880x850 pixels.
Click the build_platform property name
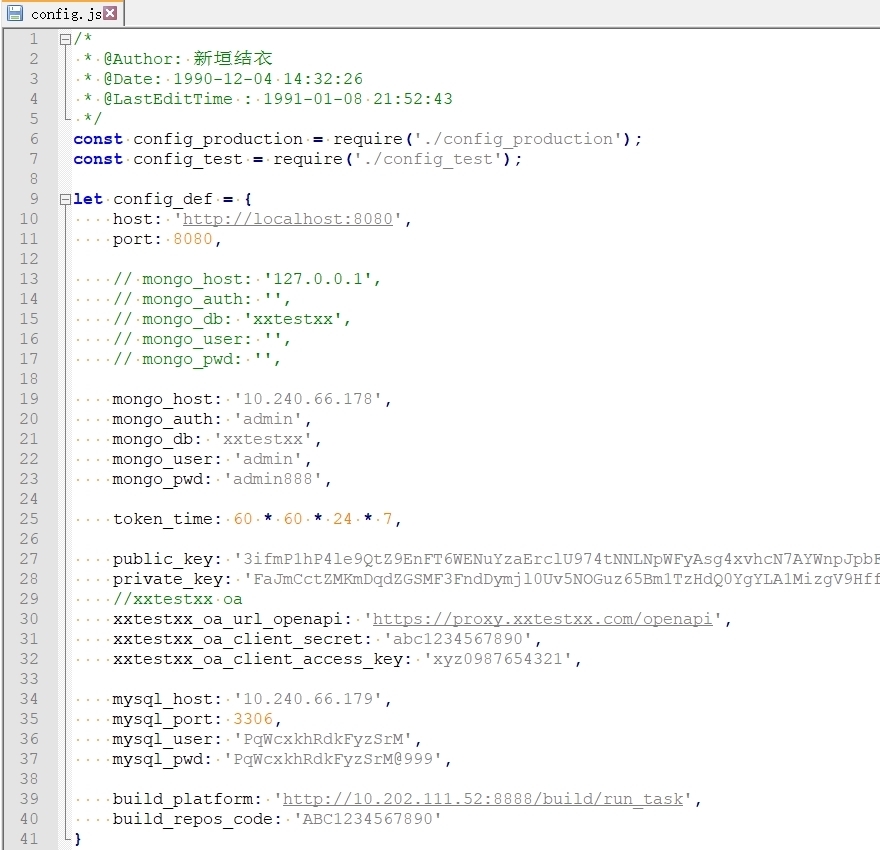[x=182, y=799]
